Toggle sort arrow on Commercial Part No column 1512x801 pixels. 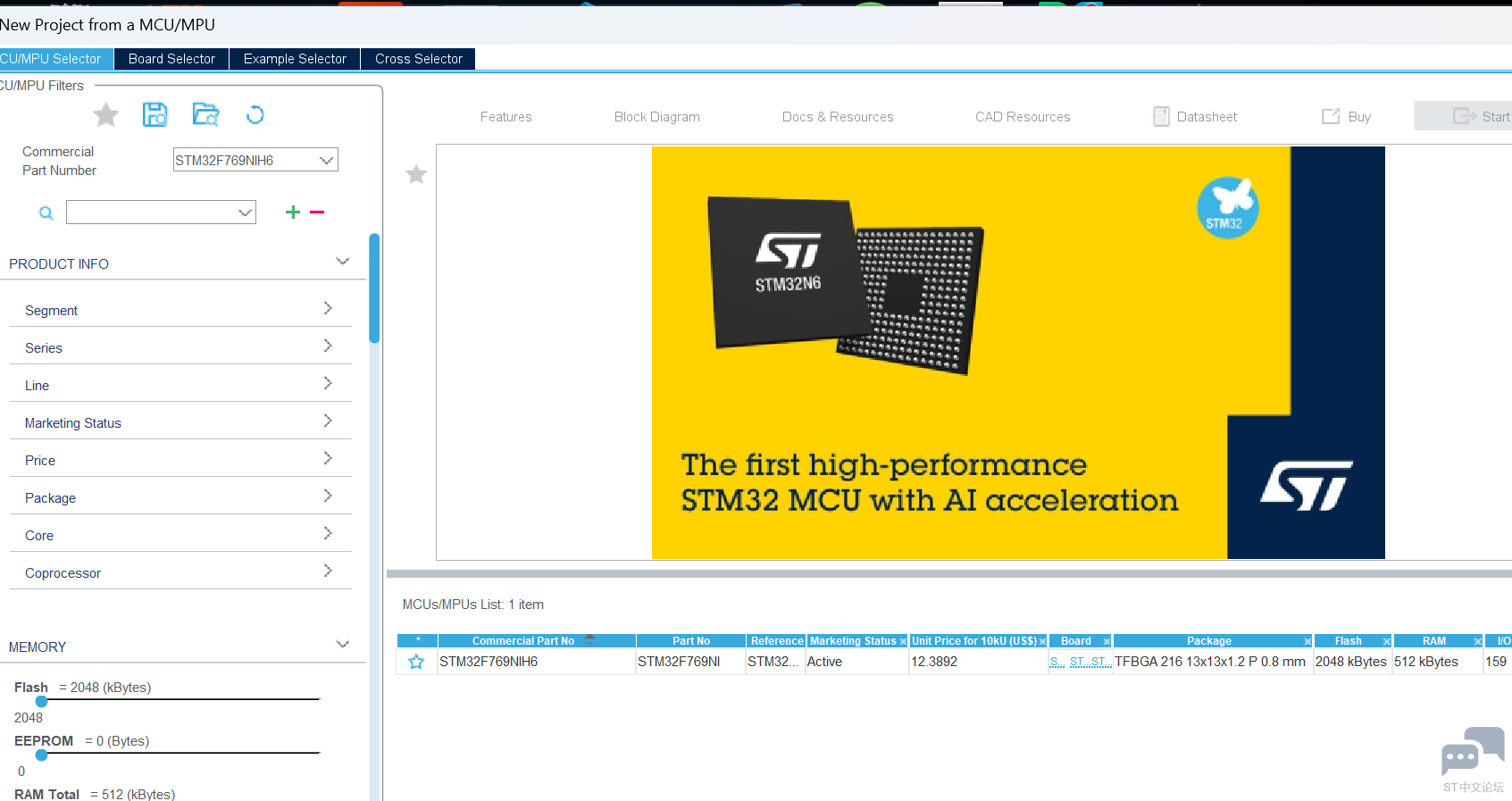click(589, 639)
